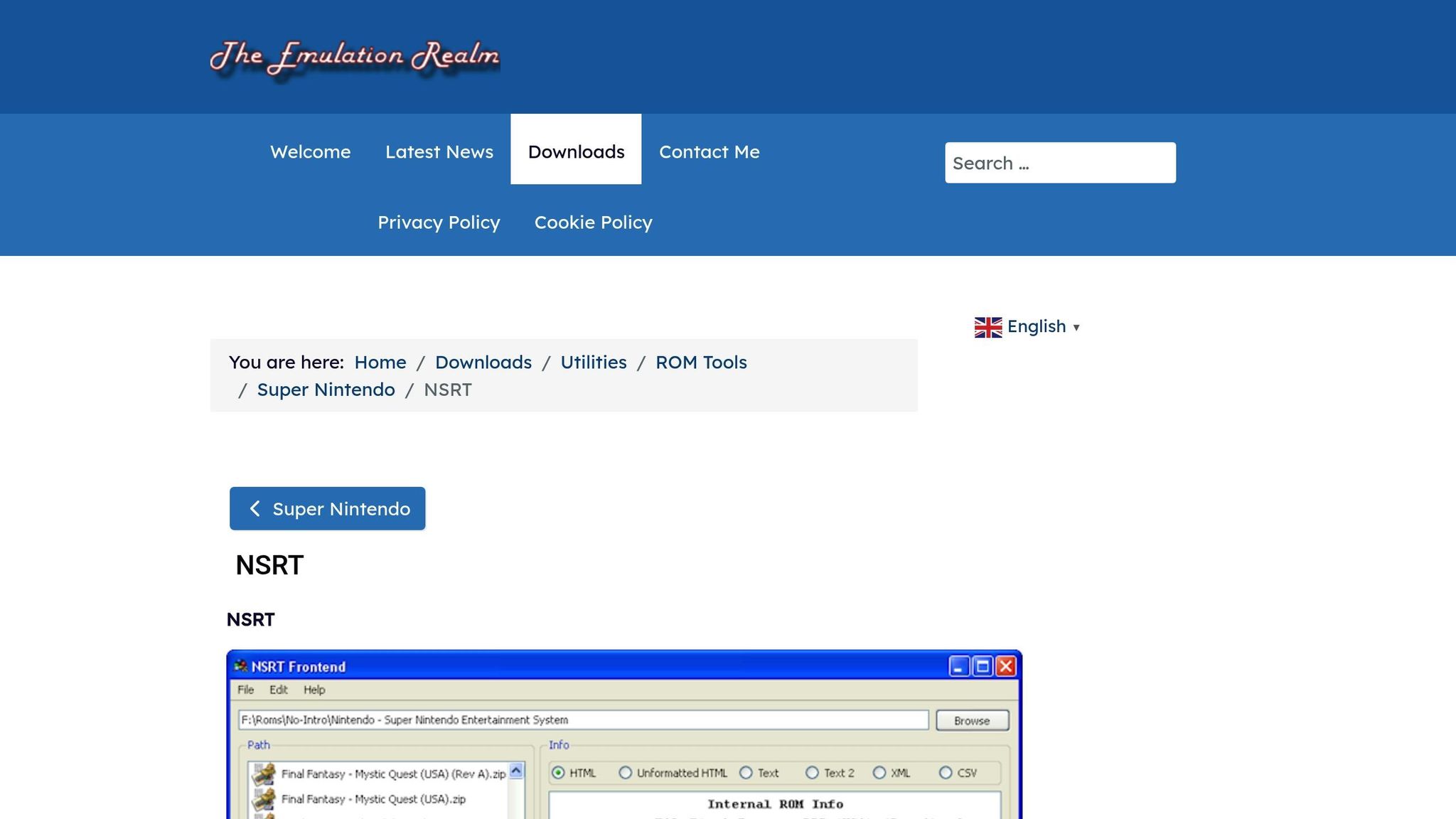Viewport: 1456px width, 819px height.
Task: Select the HTML radio option
Action: click(x=558, y=773)
